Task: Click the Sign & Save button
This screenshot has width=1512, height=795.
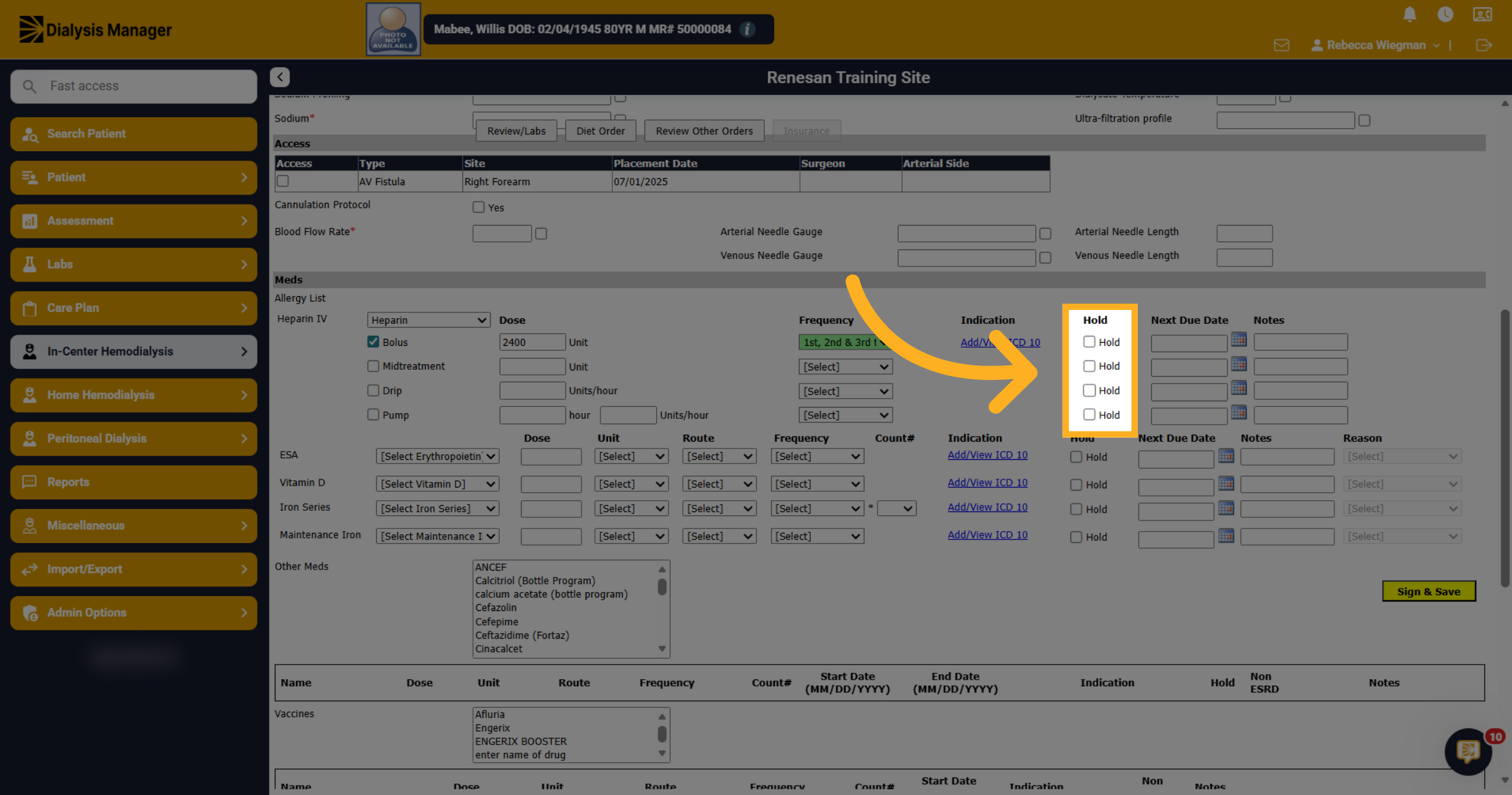Action: point(1429,592)
